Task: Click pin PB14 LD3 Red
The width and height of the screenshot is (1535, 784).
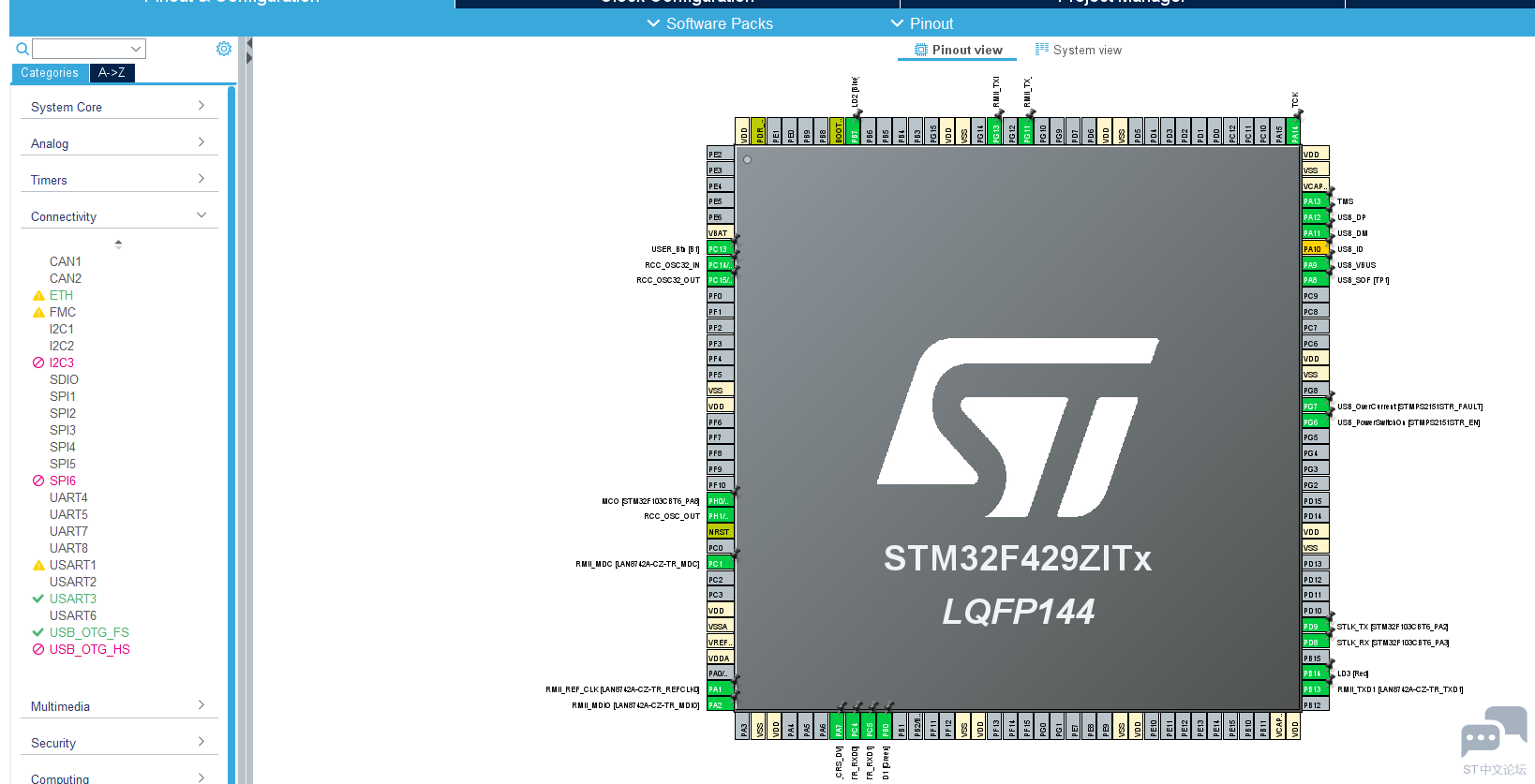Action: pos(1315,673)
